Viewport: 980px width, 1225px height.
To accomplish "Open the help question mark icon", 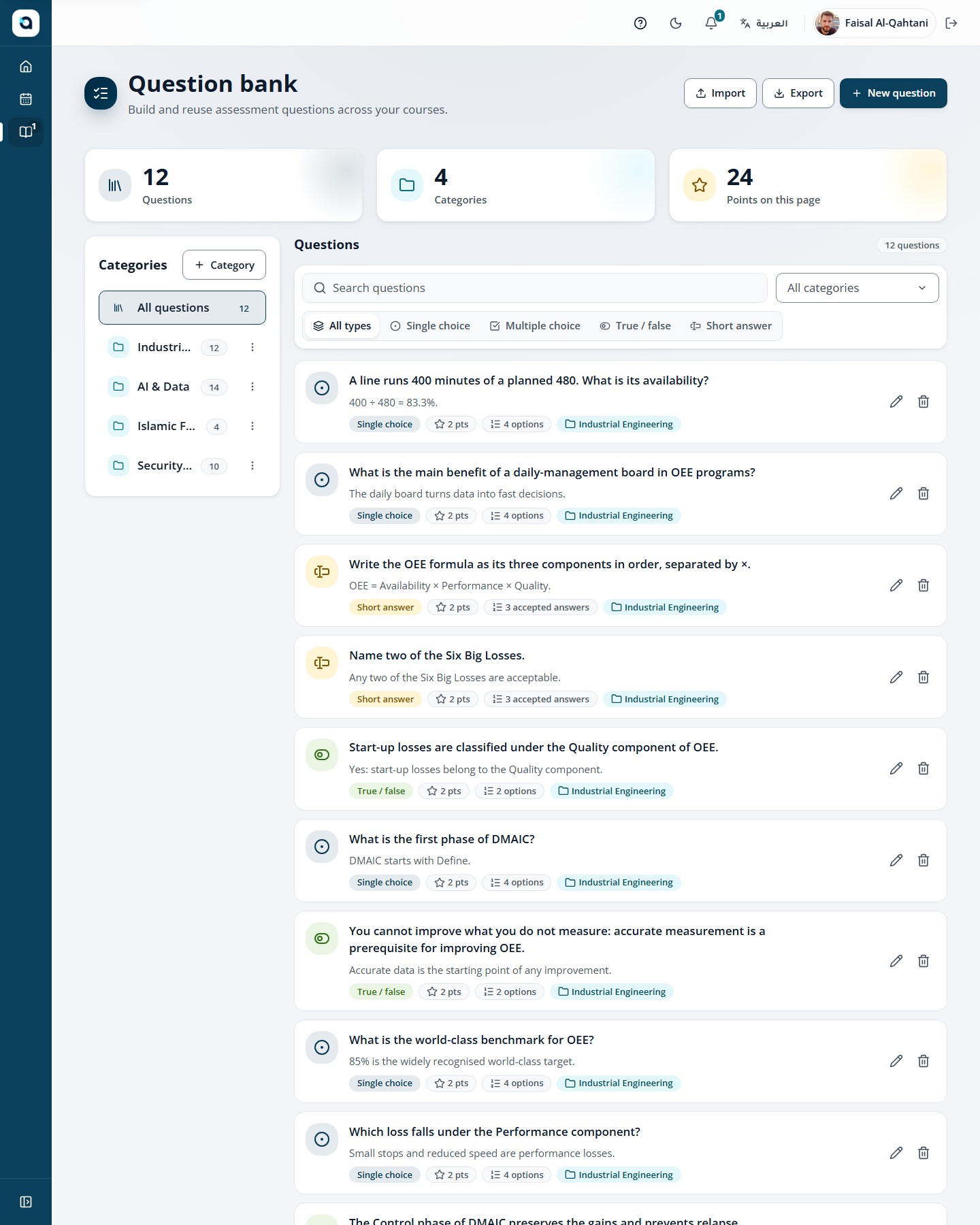I will point(640,23).
